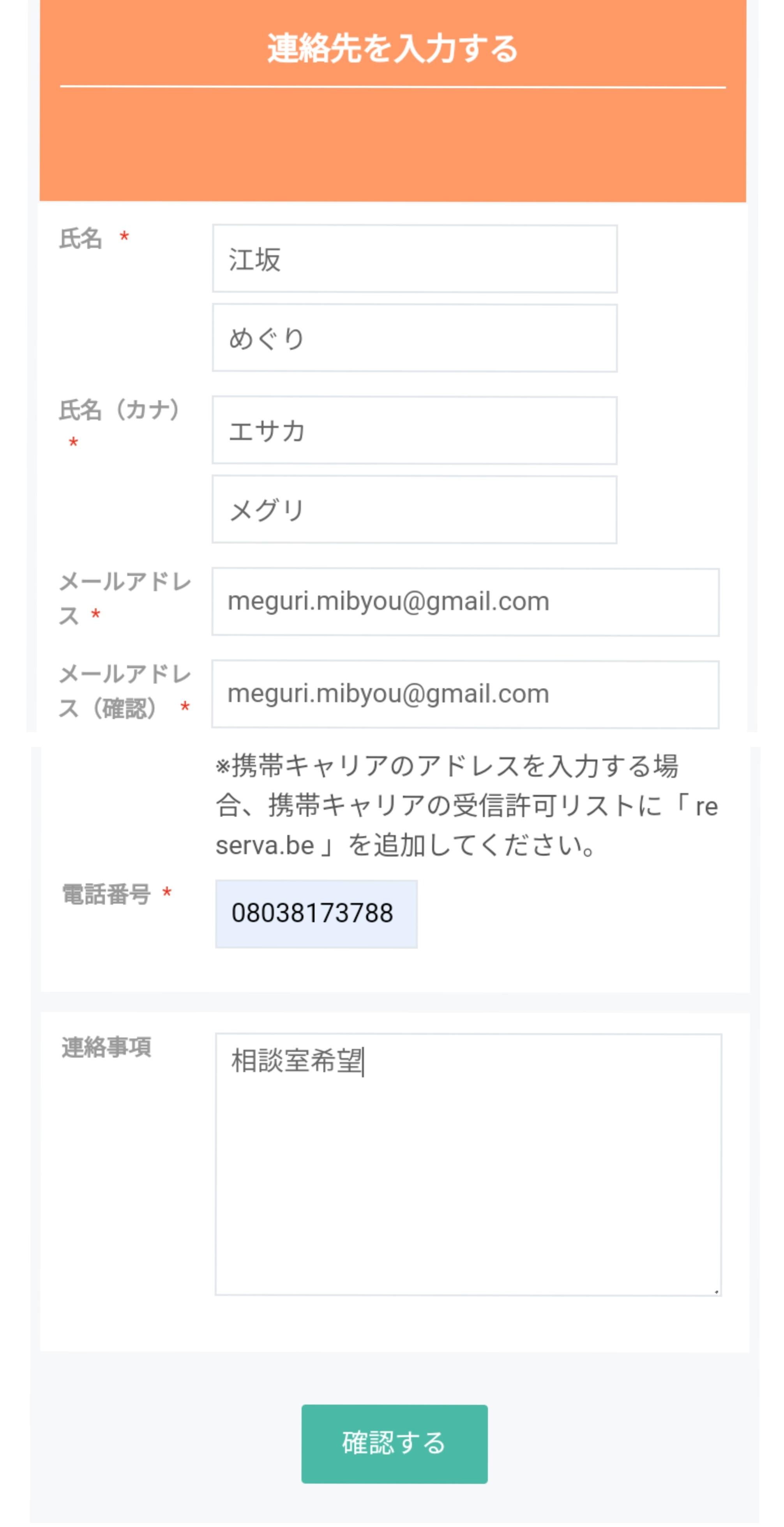Select the katakana surname field エサカ
This screenshot has width=784, height=1527.
point(414,430)
